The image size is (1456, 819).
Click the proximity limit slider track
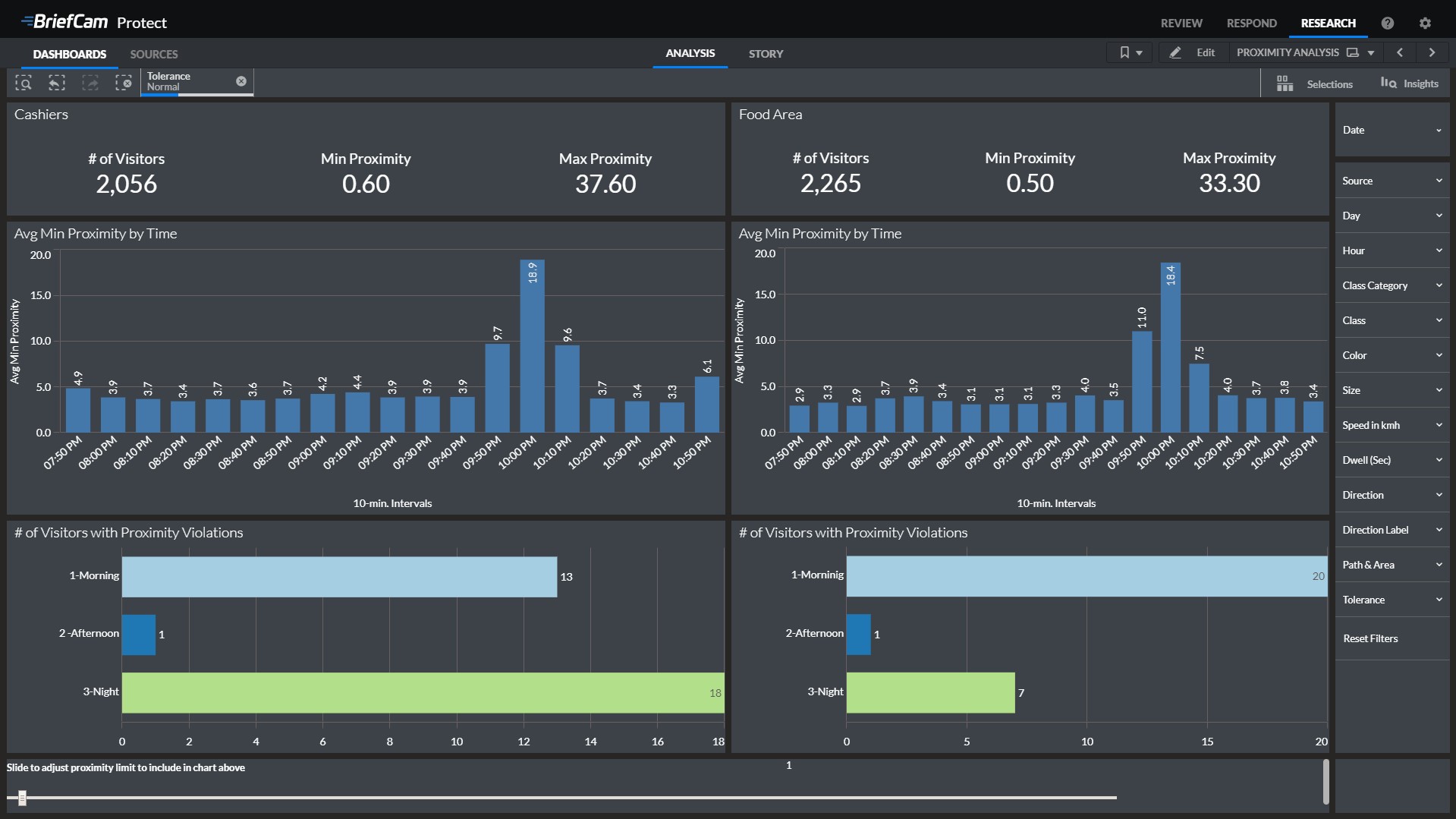coord(561,798)
